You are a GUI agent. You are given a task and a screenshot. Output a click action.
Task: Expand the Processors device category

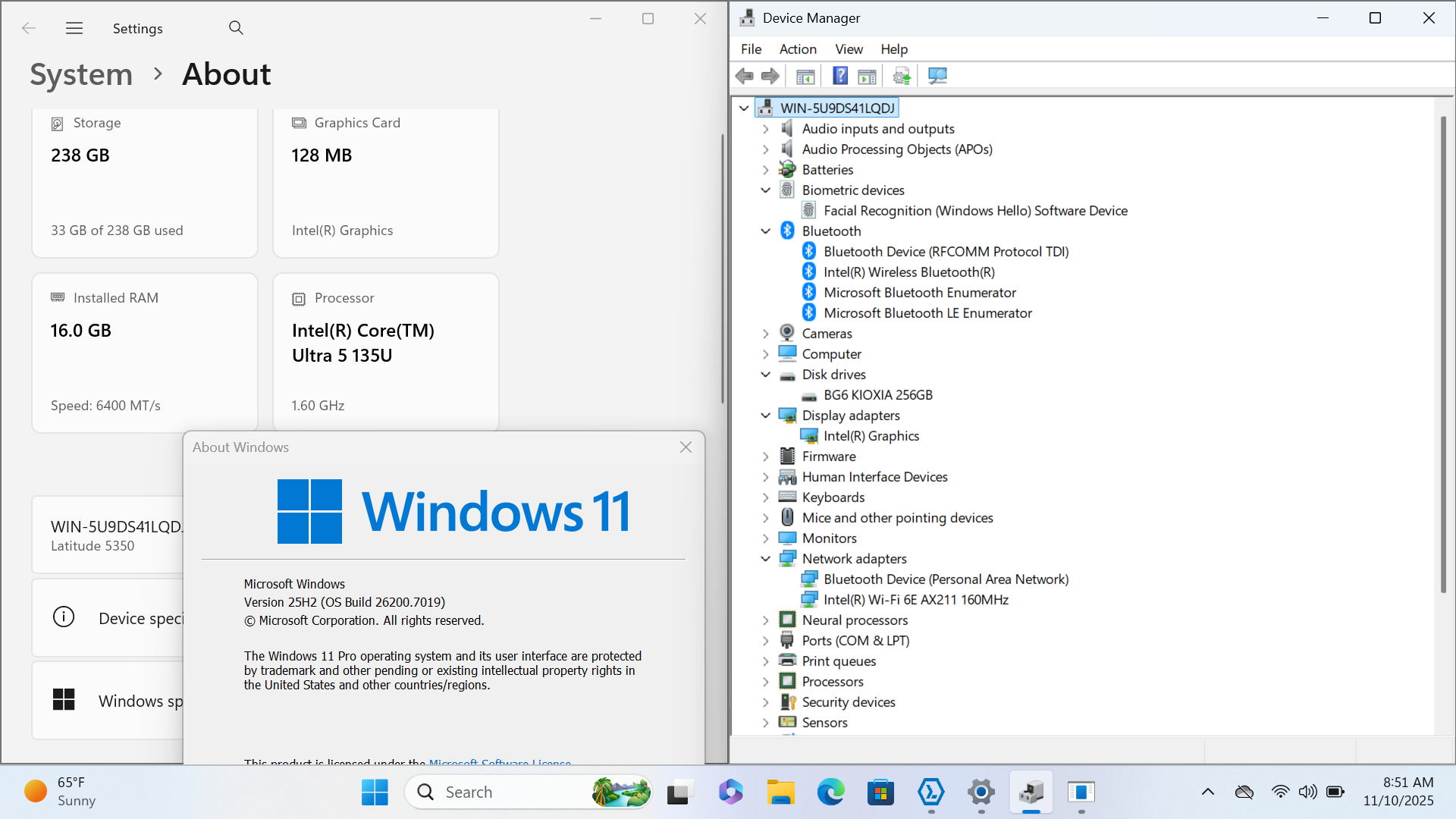coord(766,682)
